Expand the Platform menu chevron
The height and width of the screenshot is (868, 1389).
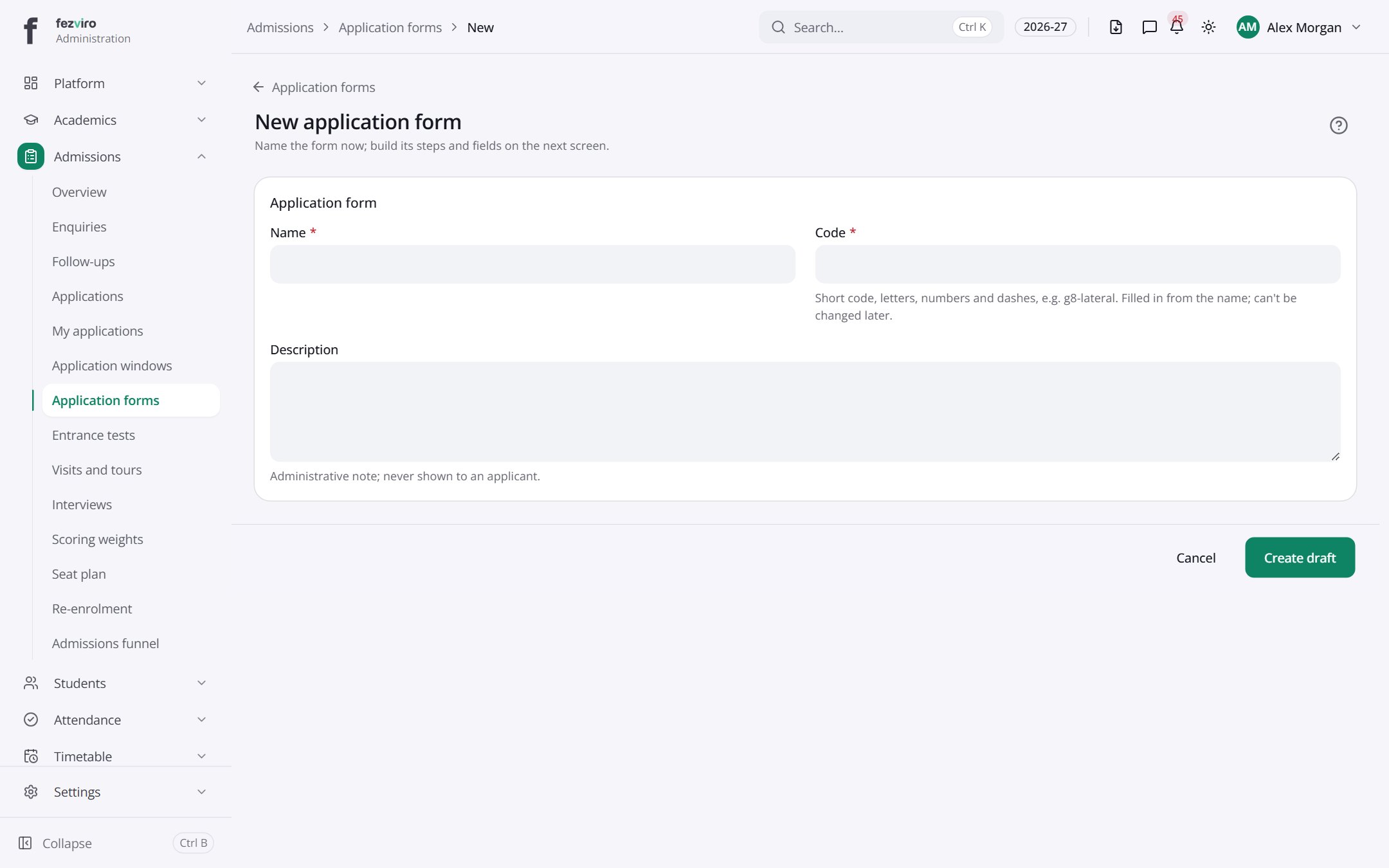pos(201,83)
